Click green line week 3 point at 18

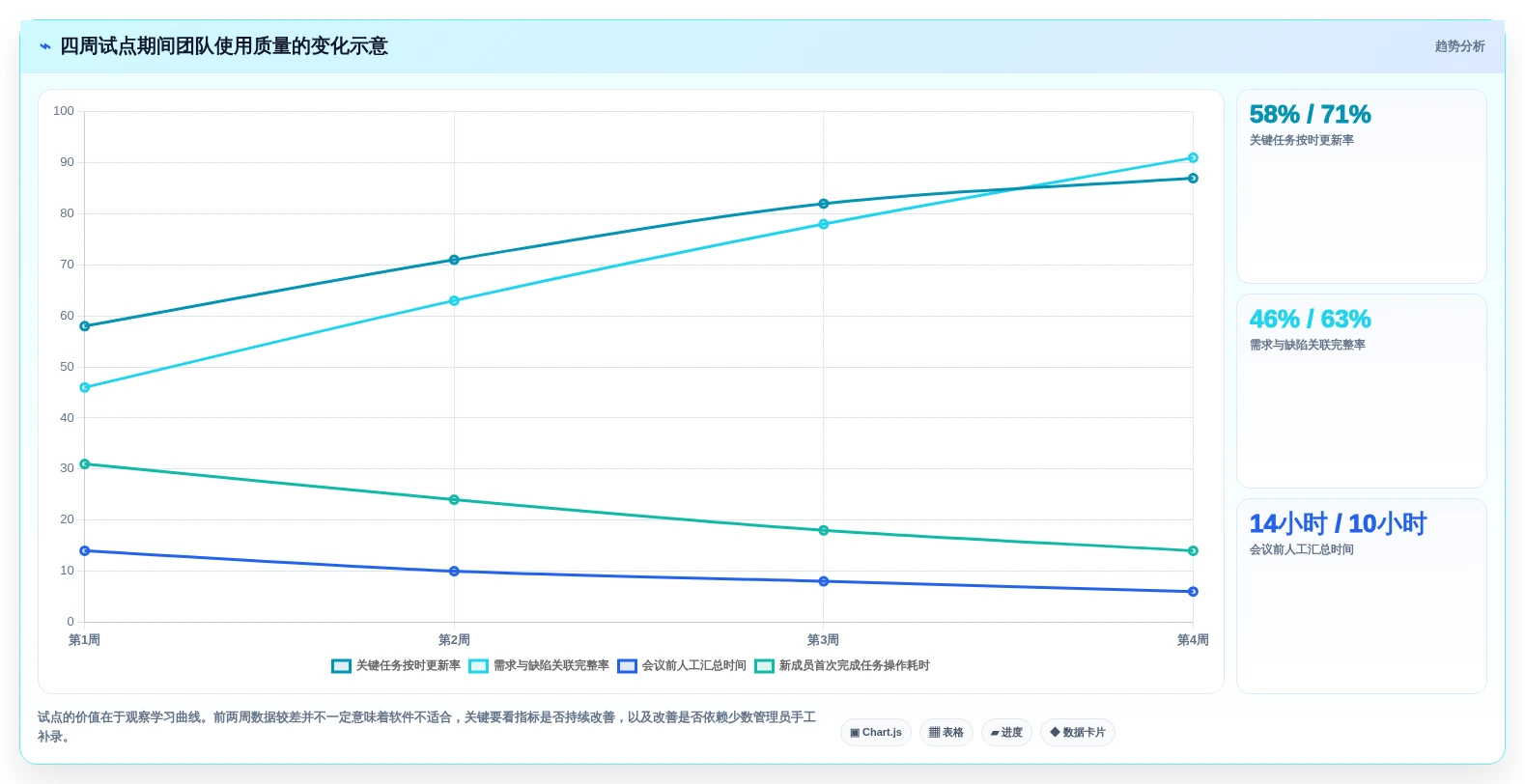click(824, 530)
